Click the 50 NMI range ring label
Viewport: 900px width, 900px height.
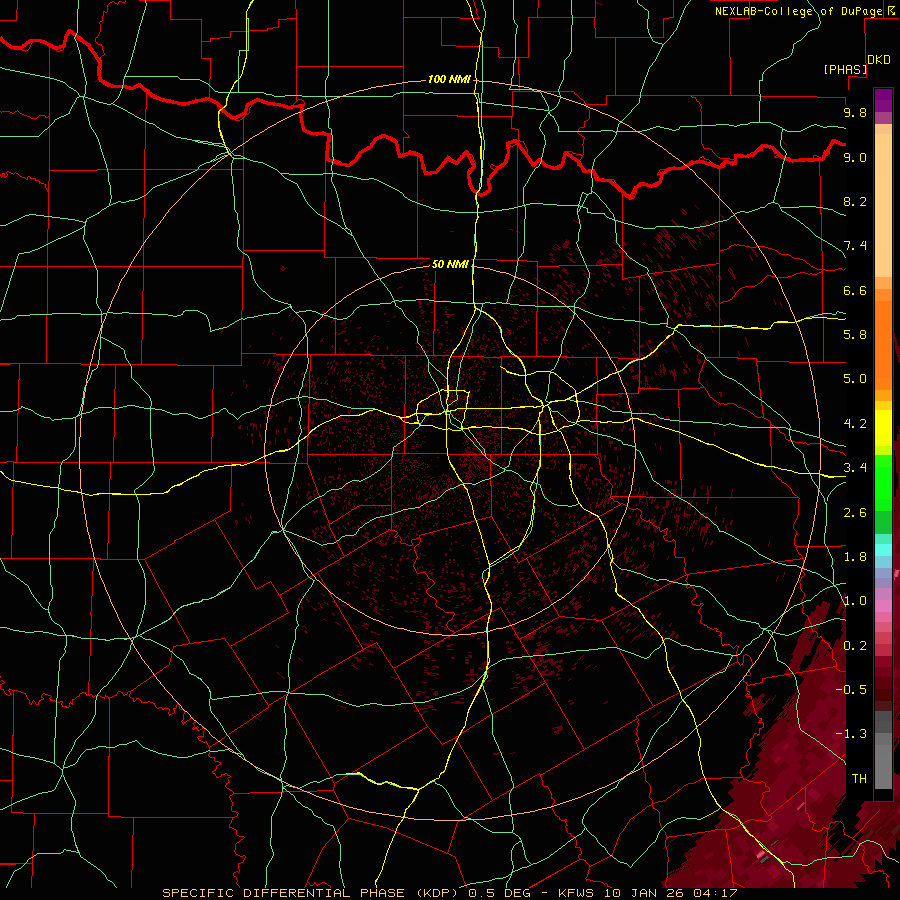click(x=450, y=264)
